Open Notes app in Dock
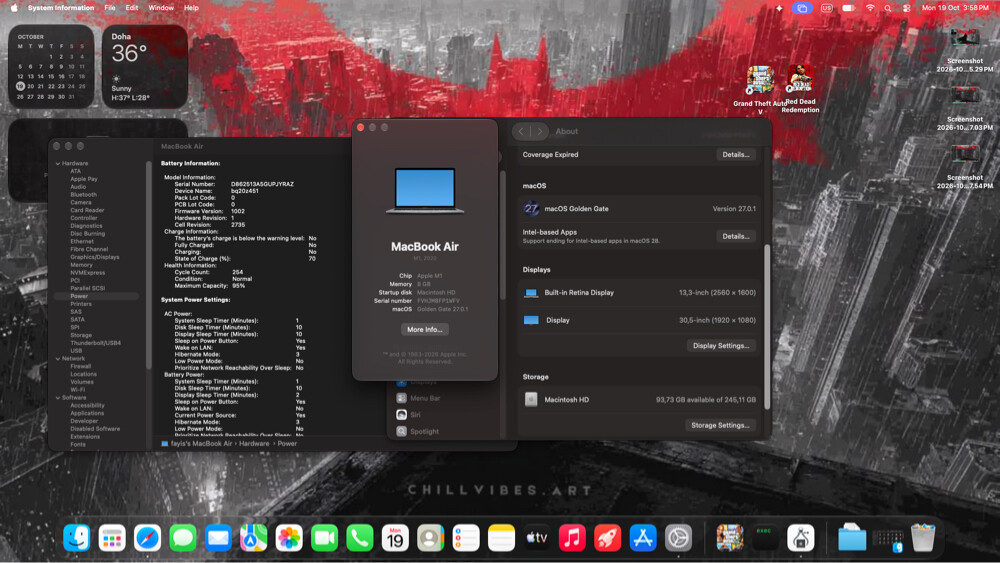This screenshot has width=1000, height=563. tap(501, 538)
